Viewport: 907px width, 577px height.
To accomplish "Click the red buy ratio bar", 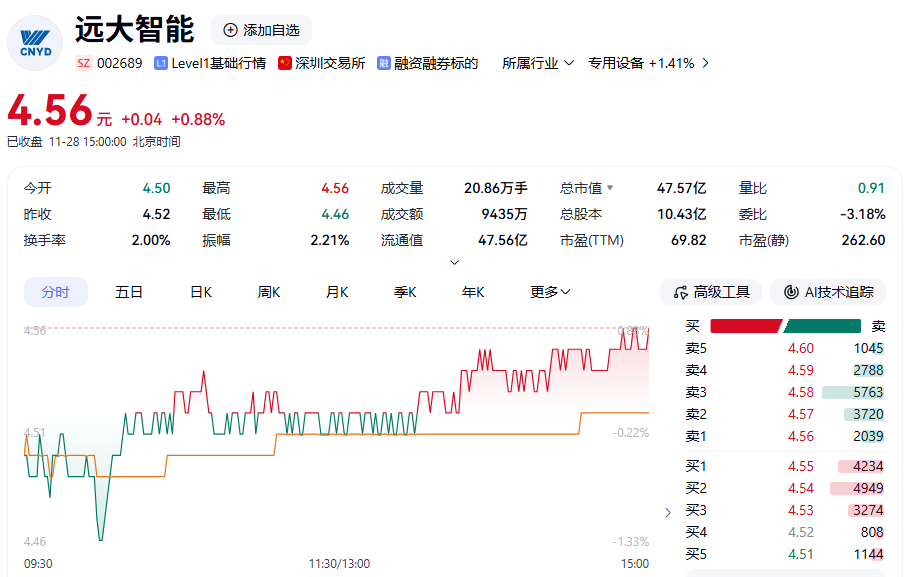I will 745,326.
